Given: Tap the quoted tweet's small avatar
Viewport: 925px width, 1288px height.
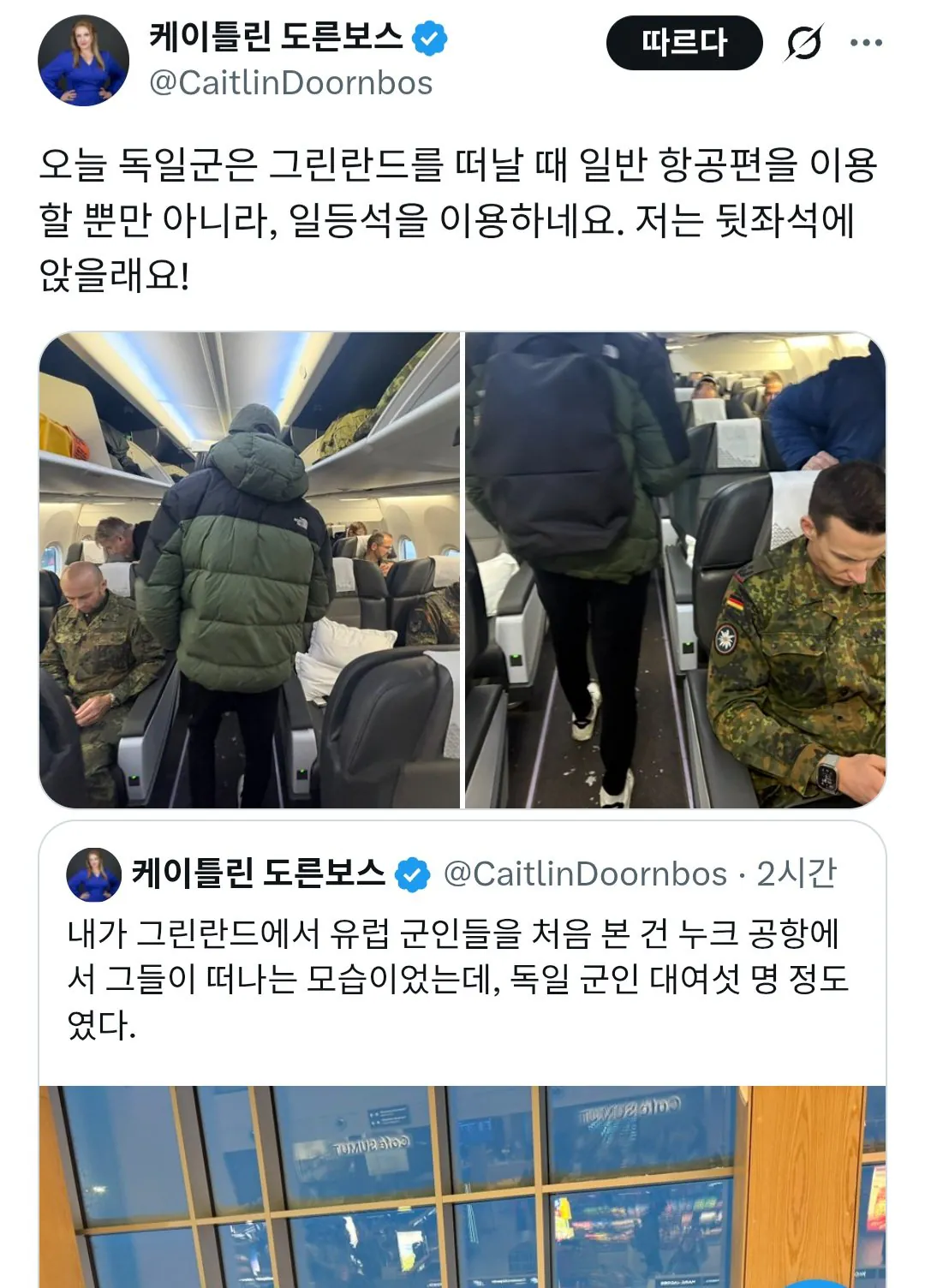Looking at the screenshot, I should click(94, 874).
